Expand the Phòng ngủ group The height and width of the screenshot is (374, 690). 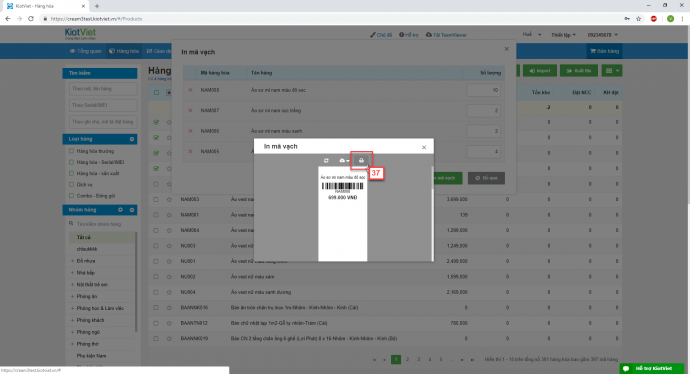(x=72, y=332)
